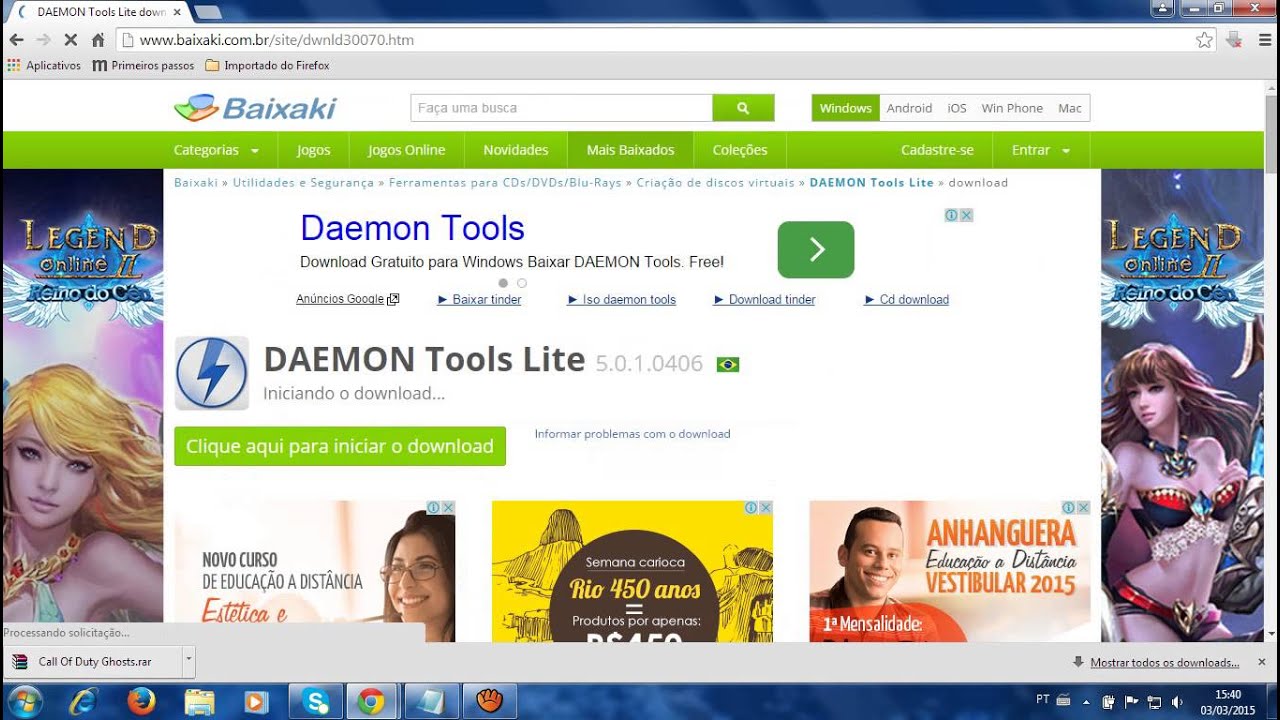
Task: Open the DAEMON Tools Lite breadcrumb link
Action: (x=871, y=183)
